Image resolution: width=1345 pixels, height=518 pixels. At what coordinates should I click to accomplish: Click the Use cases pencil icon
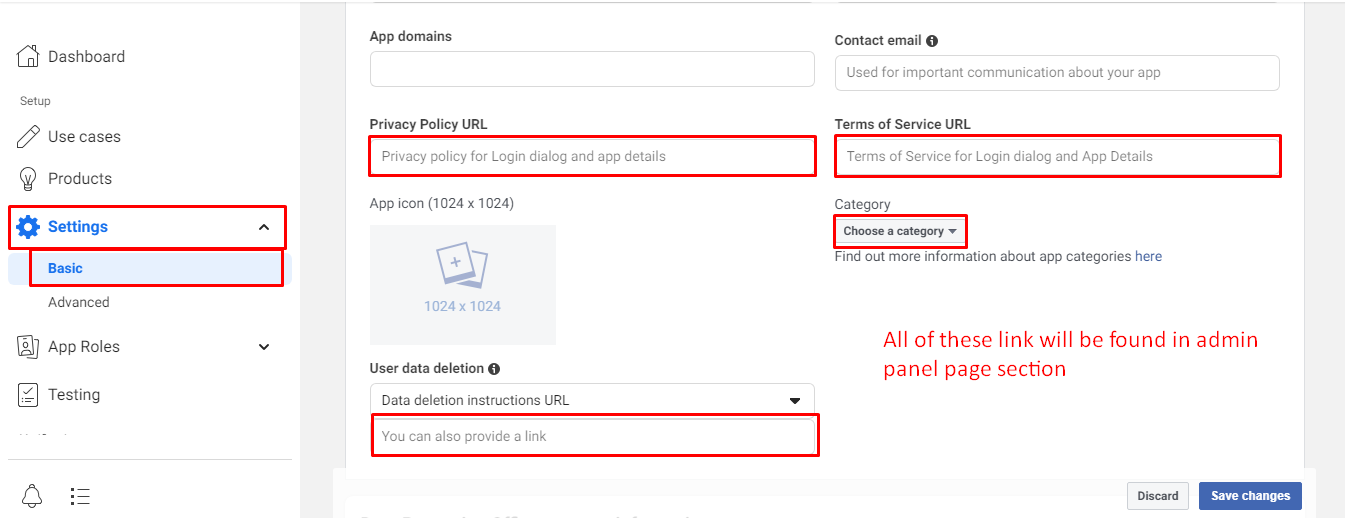[x=28, y=136]
